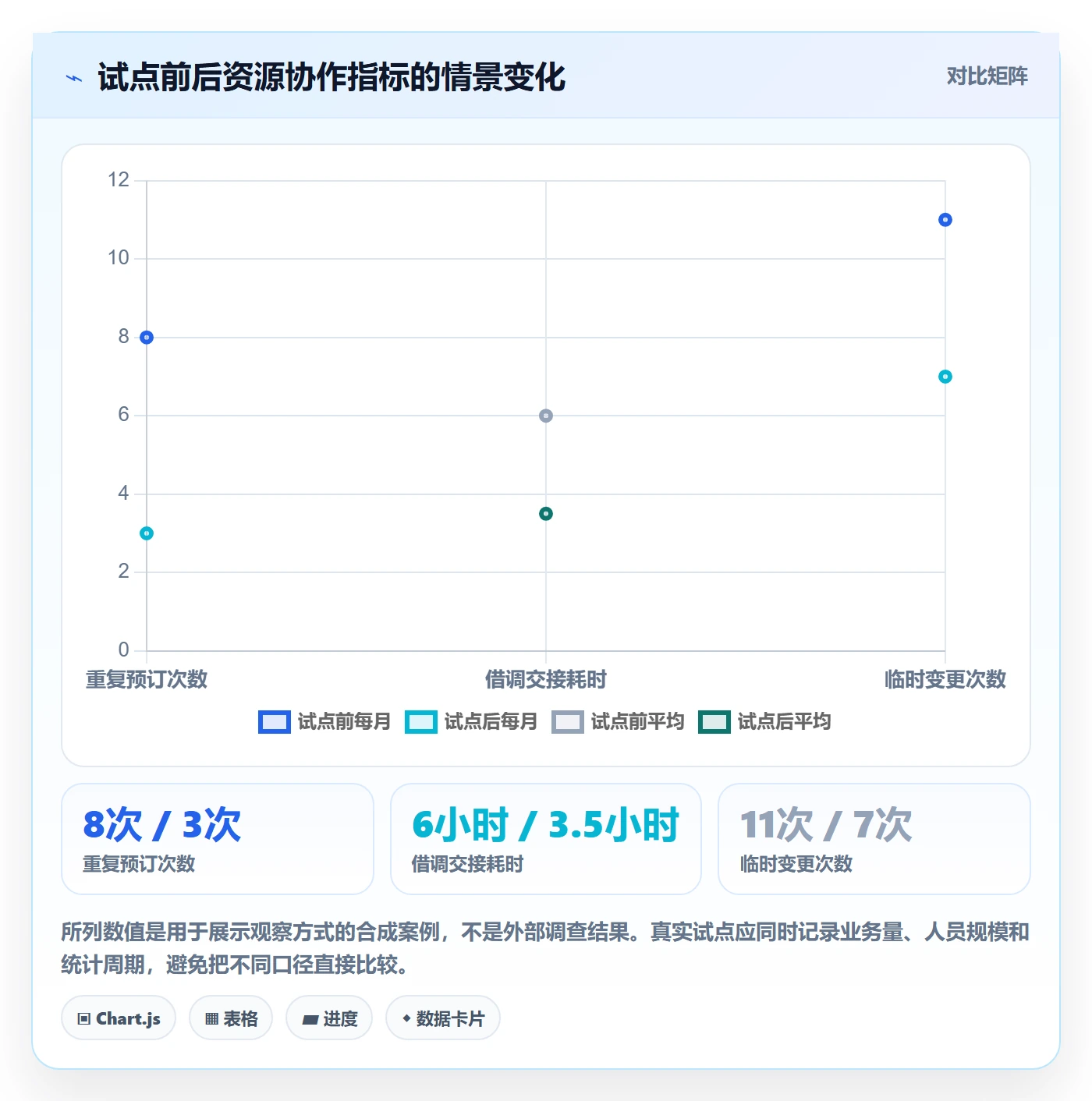
Task: Click 重复预订次数 caption under 8次 card
Action: pos(139,864)
